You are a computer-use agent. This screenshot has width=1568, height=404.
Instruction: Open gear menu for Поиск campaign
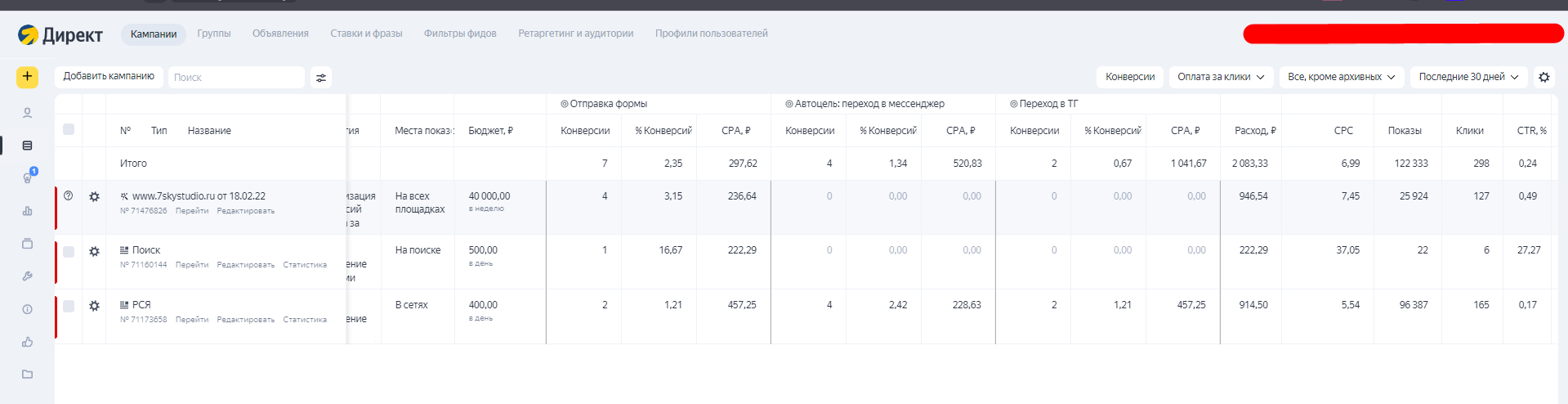[x=95, y=252]
